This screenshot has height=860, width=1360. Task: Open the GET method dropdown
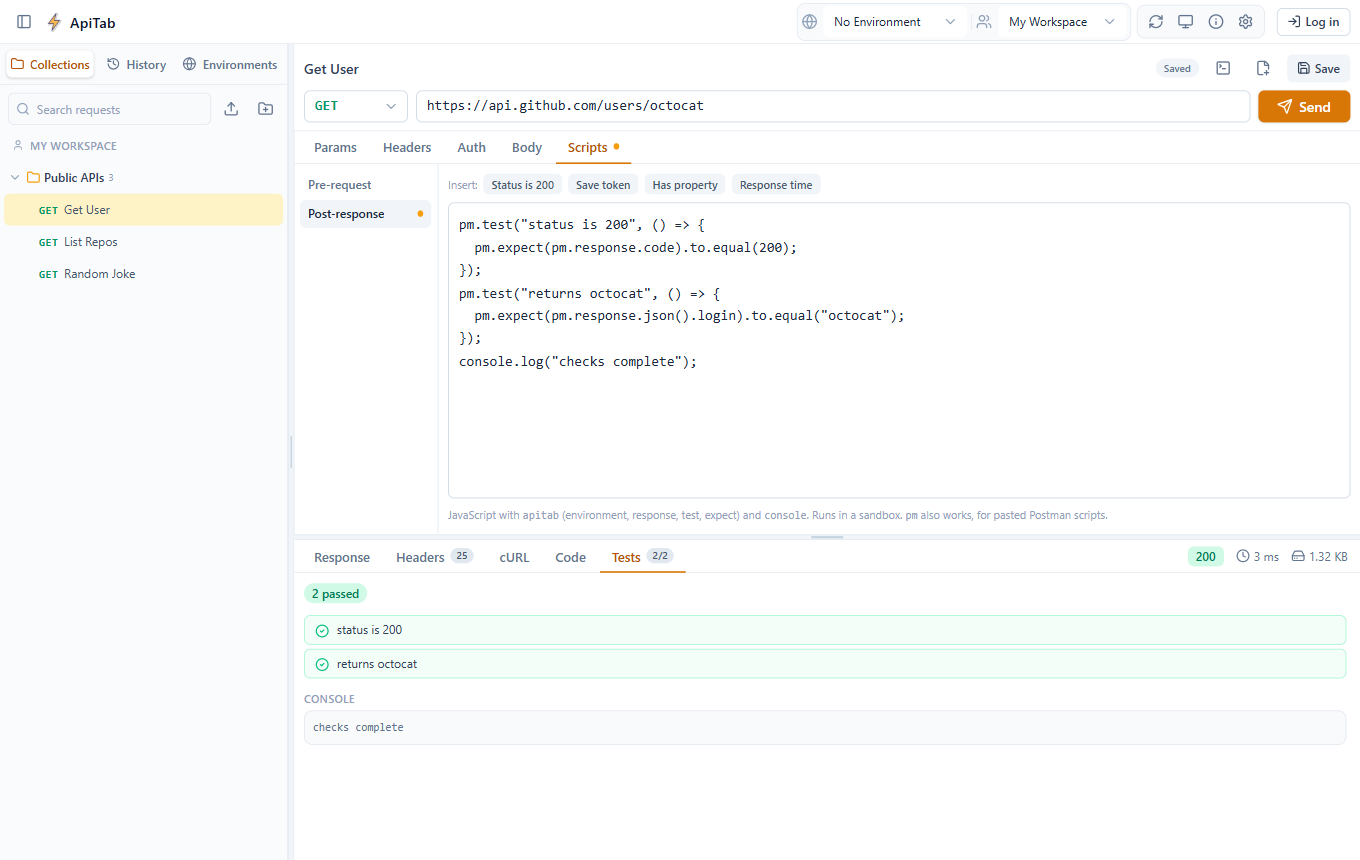click(x=356, y=106)
